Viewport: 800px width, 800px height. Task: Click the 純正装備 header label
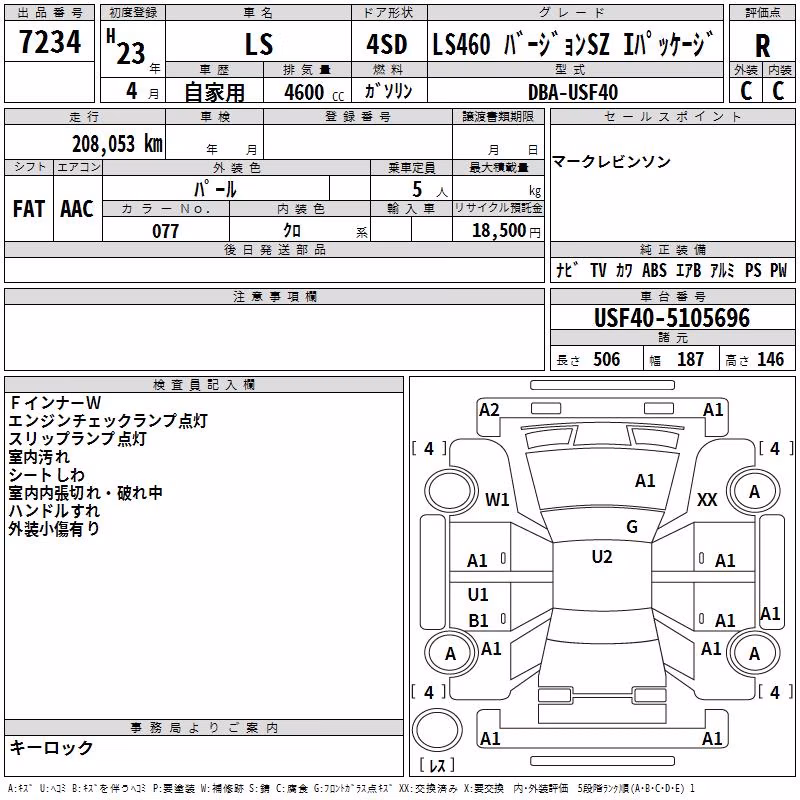tap(673, 249)
